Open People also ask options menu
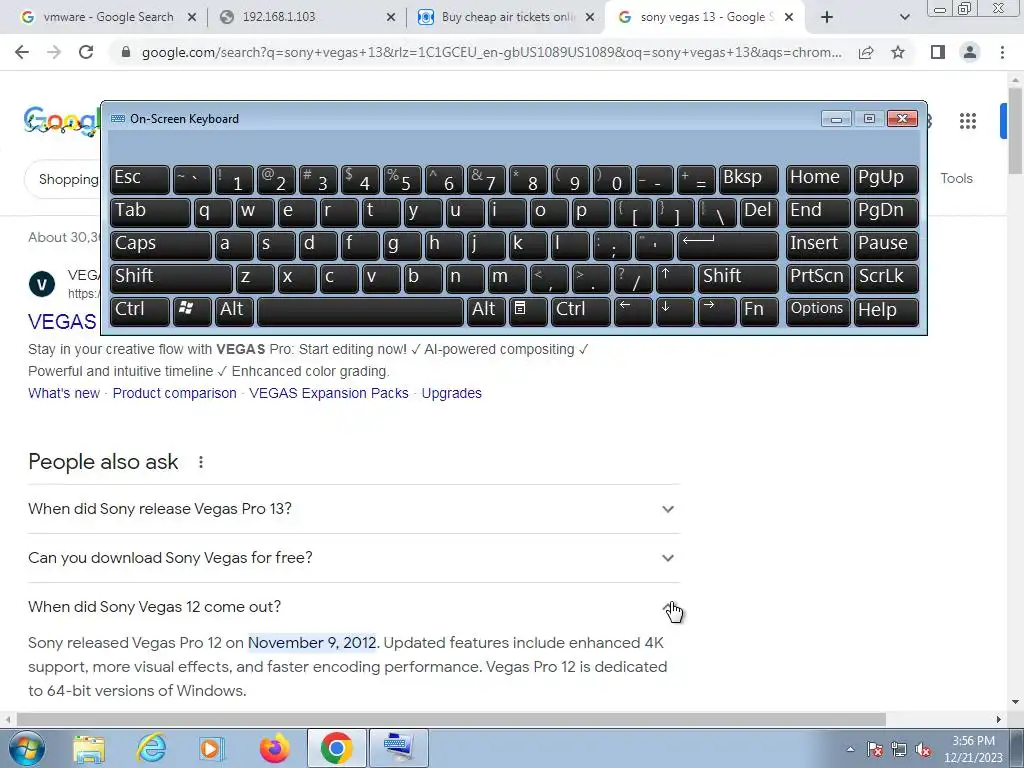Screen dimensions: 1024x768 pyautogui.click(x=200, y=462)
